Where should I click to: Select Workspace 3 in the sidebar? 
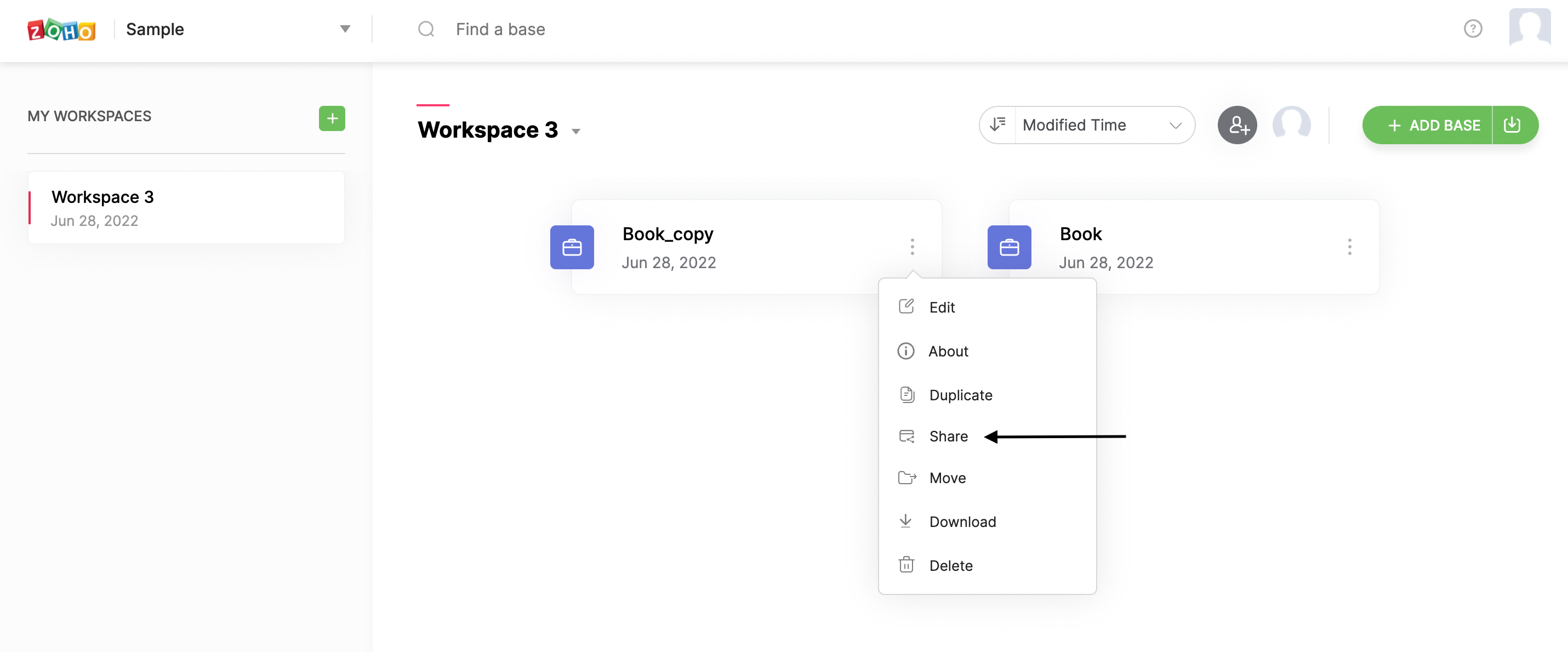[186, 208]
